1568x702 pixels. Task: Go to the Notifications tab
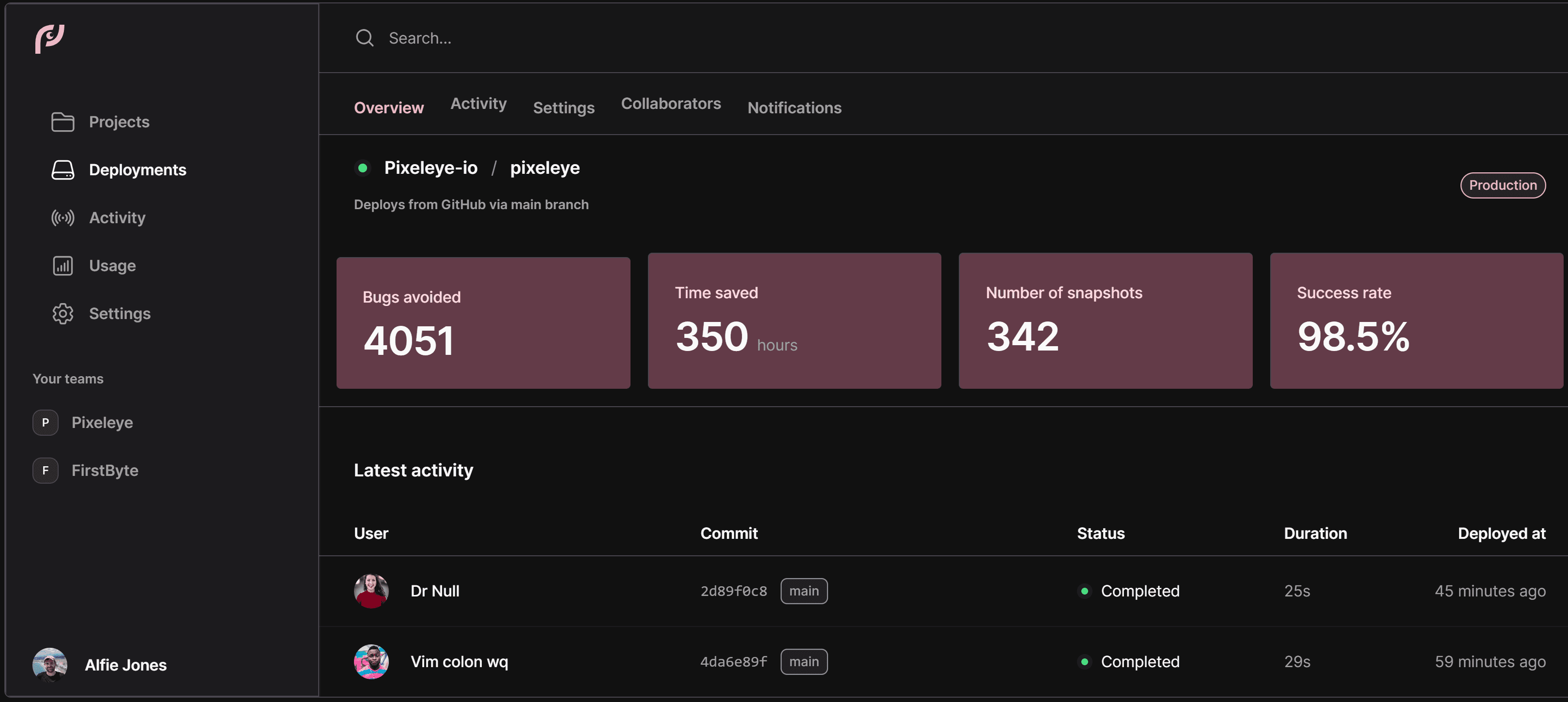[794, 107]
